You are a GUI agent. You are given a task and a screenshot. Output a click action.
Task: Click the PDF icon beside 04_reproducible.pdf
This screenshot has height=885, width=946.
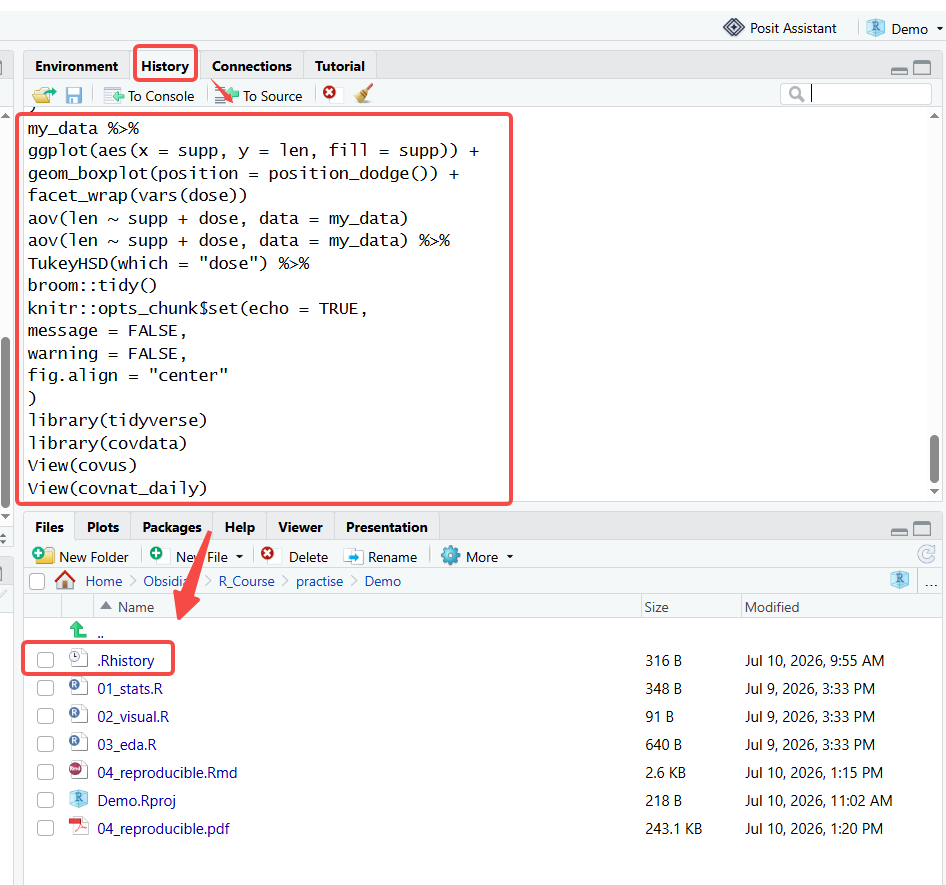pyautogui.click(x=78, y=826)
